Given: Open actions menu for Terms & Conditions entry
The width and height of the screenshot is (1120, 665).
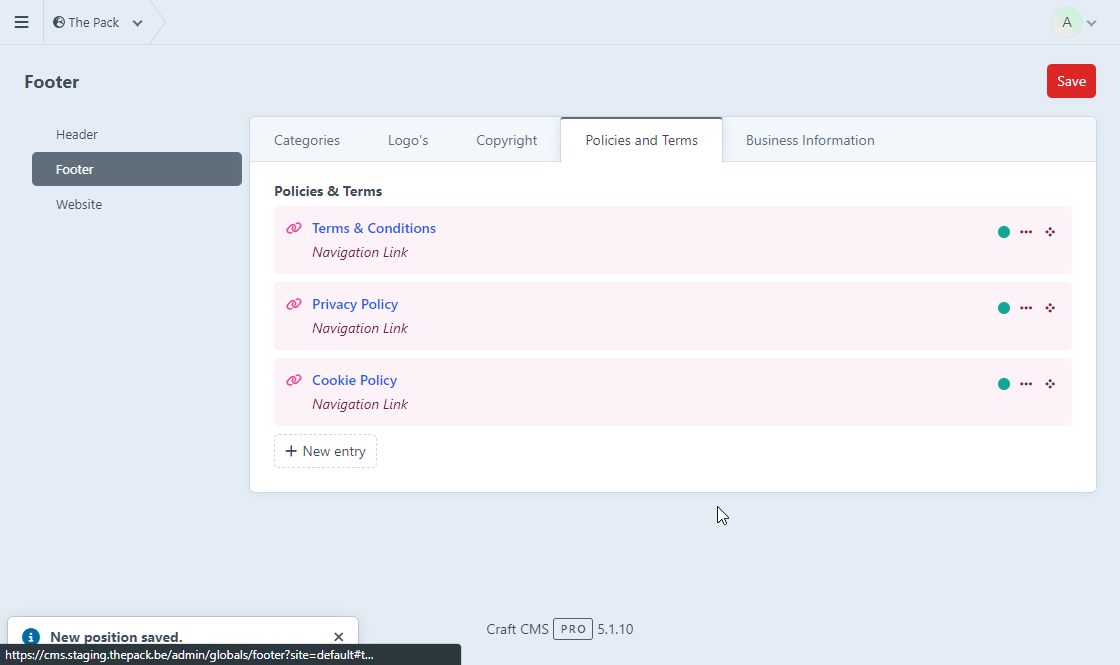Looking at the screenshot, I should 1026,232.
